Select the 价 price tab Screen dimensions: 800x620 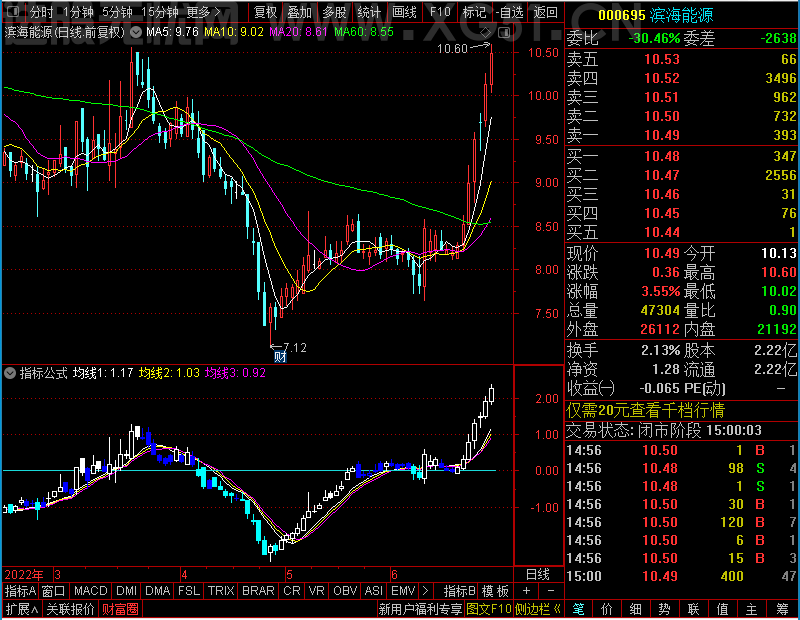(607, 609)
